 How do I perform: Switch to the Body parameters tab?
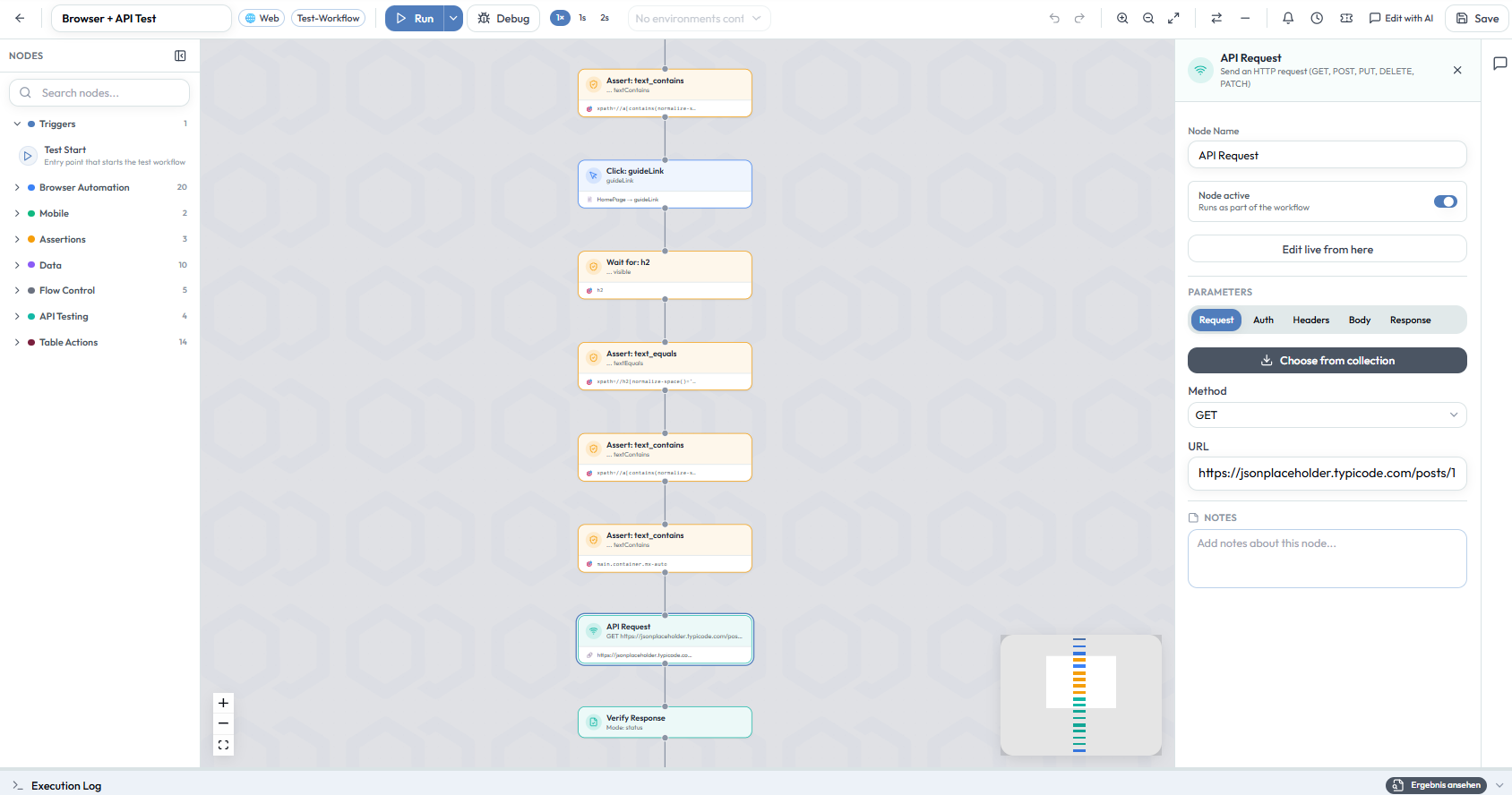pyautogui.click(x=1360, y=321)
